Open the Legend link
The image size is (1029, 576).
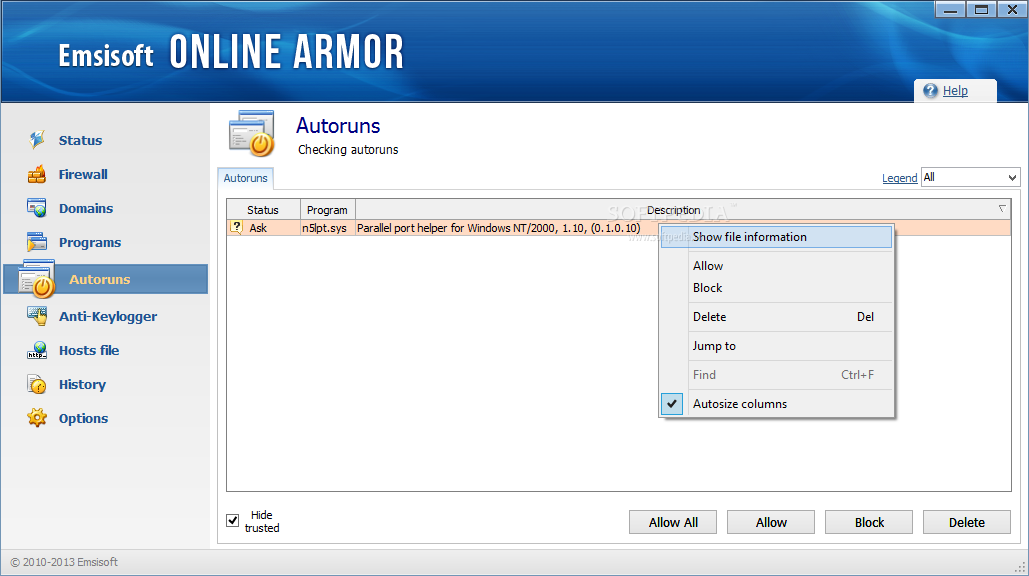pyautogui.click(x=899, y=178)
